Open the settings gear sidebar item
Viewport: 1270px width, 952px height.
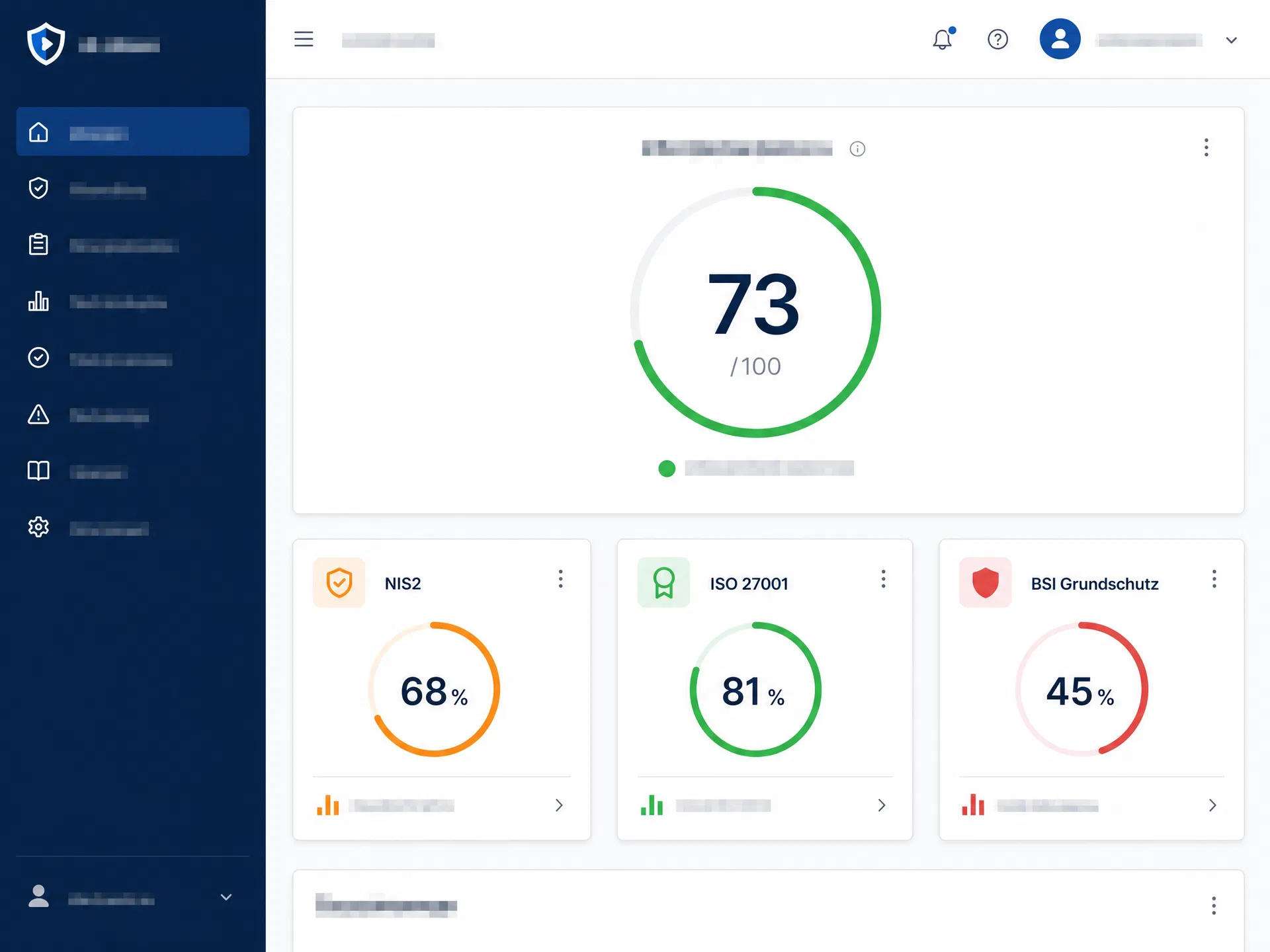(38, 527)
